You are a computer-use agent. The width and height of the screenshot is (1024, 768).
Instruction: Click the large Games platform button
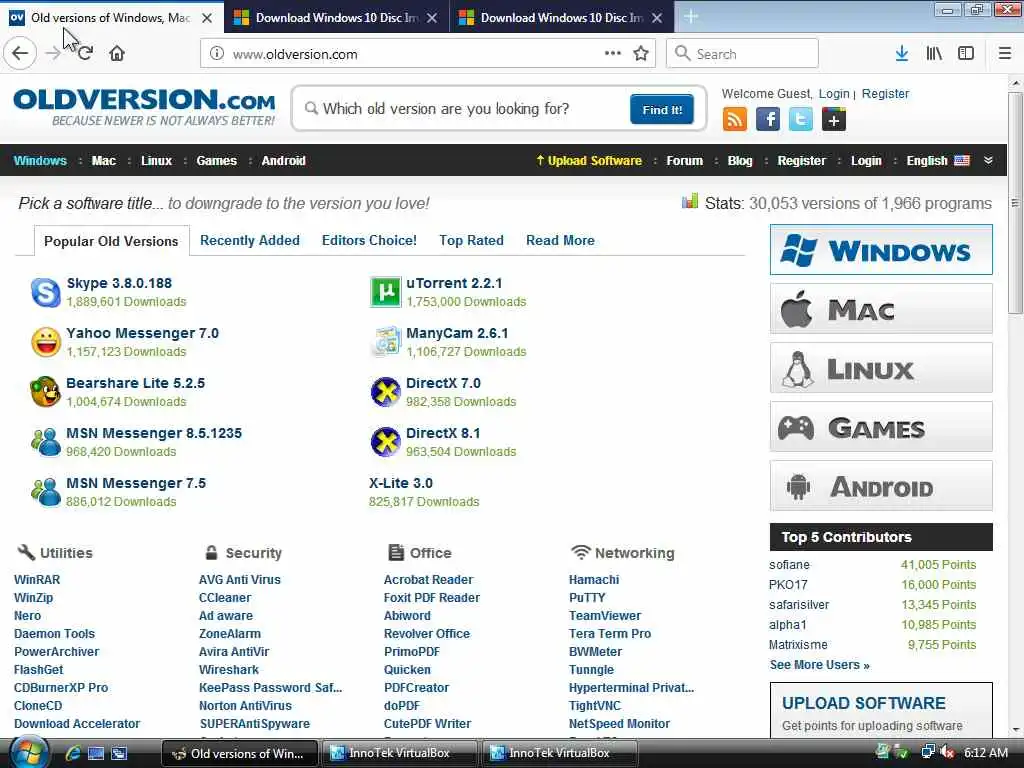[881, 427]
